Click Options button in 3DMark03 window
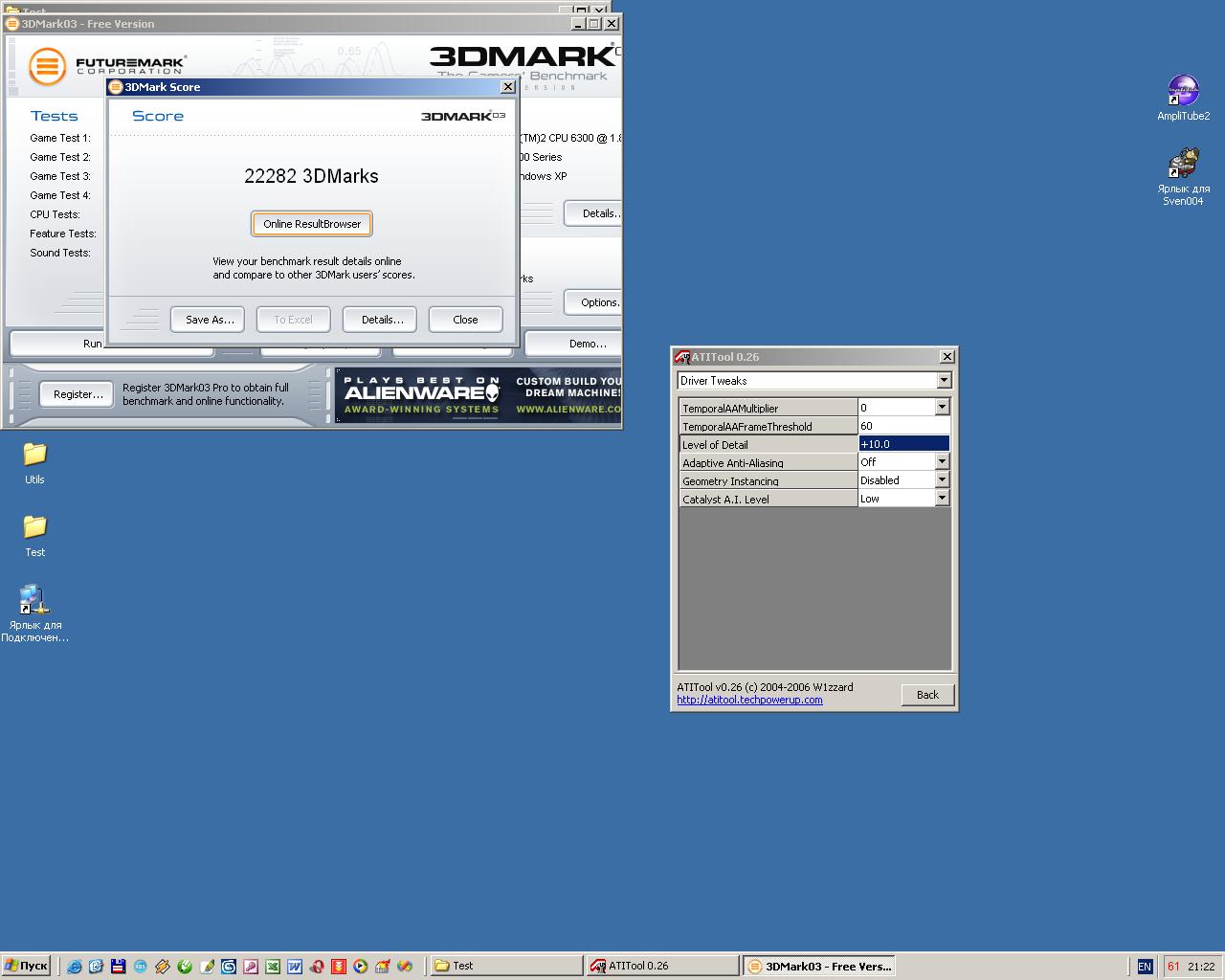The image size is (1225, 980). pos(593,302)
